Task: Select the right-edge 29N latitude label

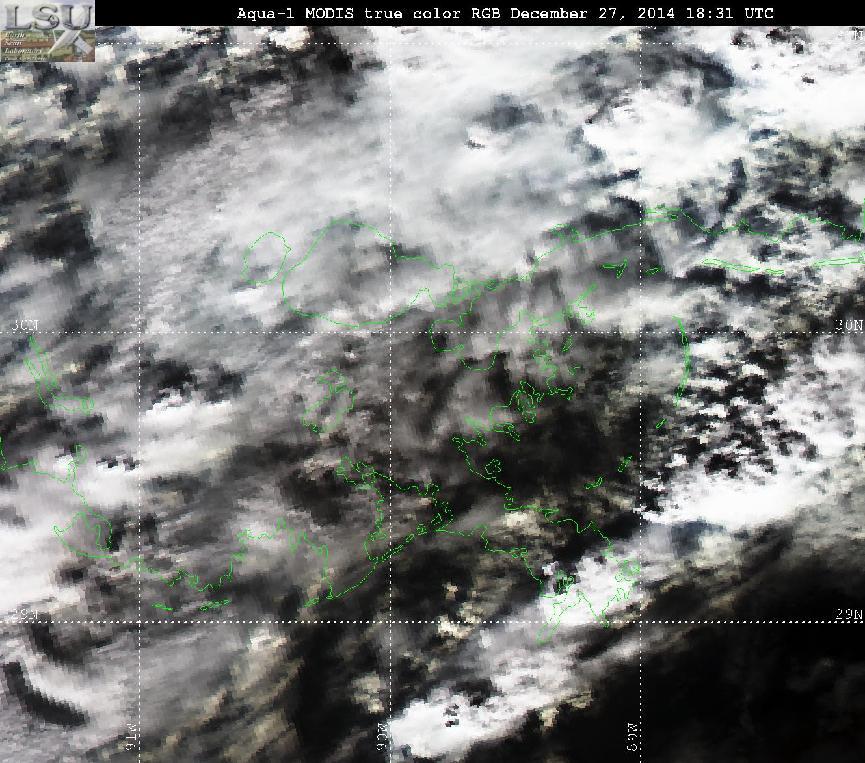Action: click(848, 614)
